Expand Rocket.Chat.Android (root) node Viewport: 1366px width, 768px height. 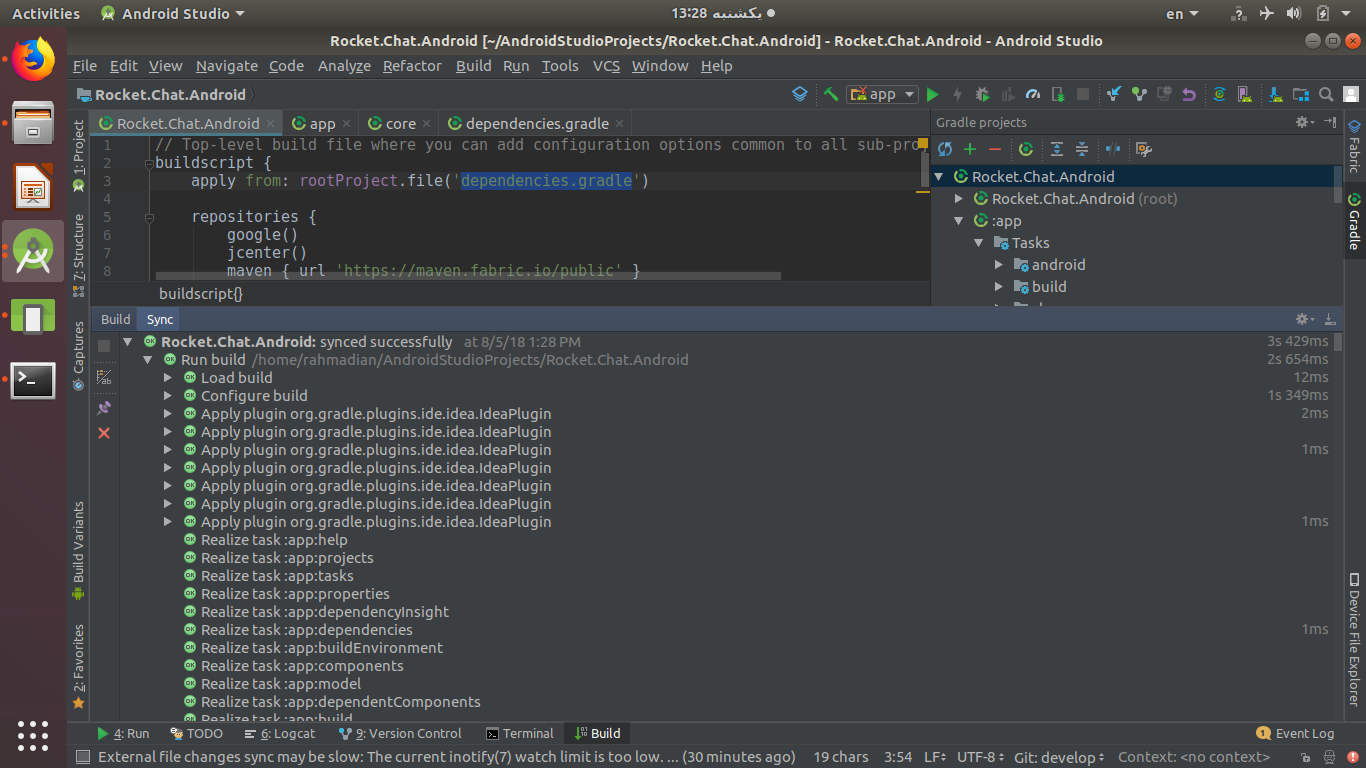coord(959,199)
